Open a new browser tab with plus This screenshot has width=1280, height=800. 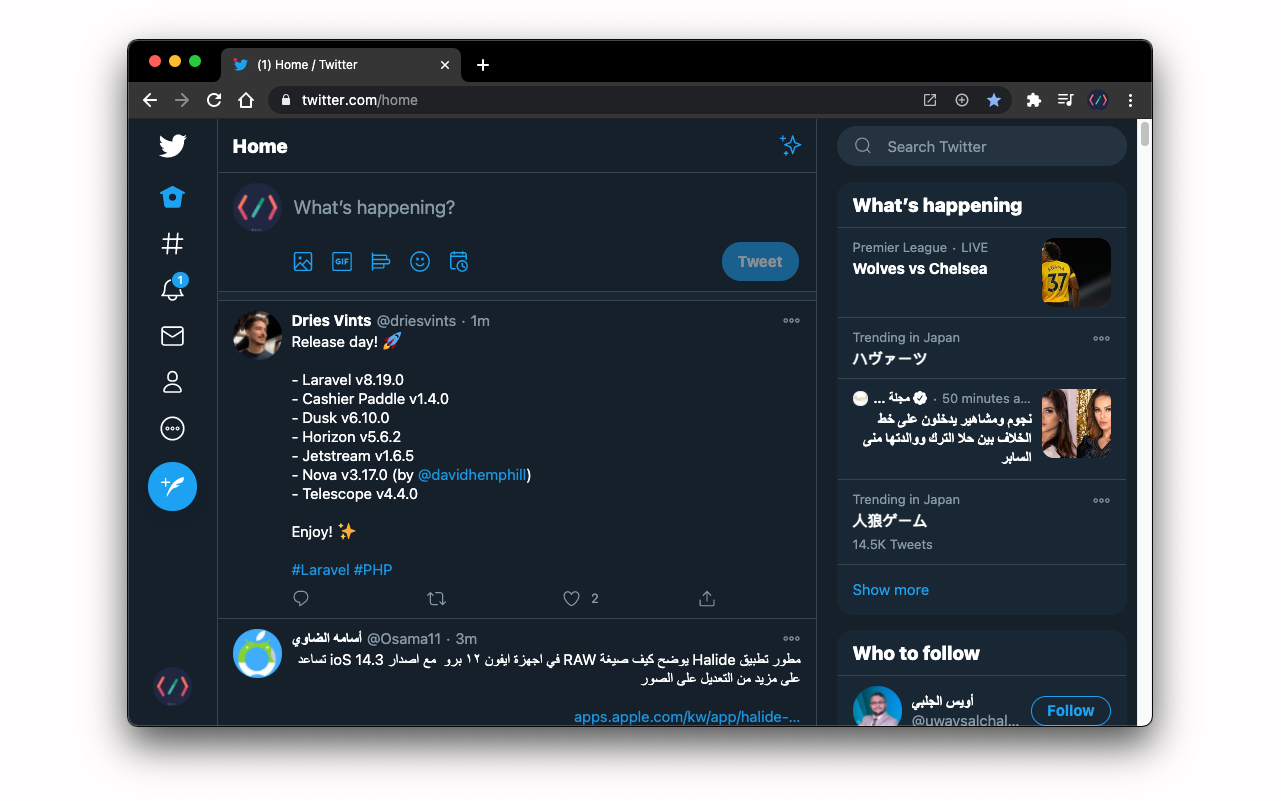click(483, 65)
